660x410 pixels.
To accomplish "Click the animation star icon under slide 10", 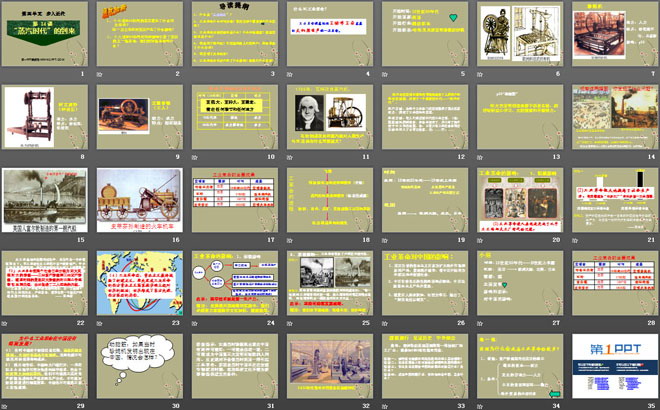I will (195, 157).
